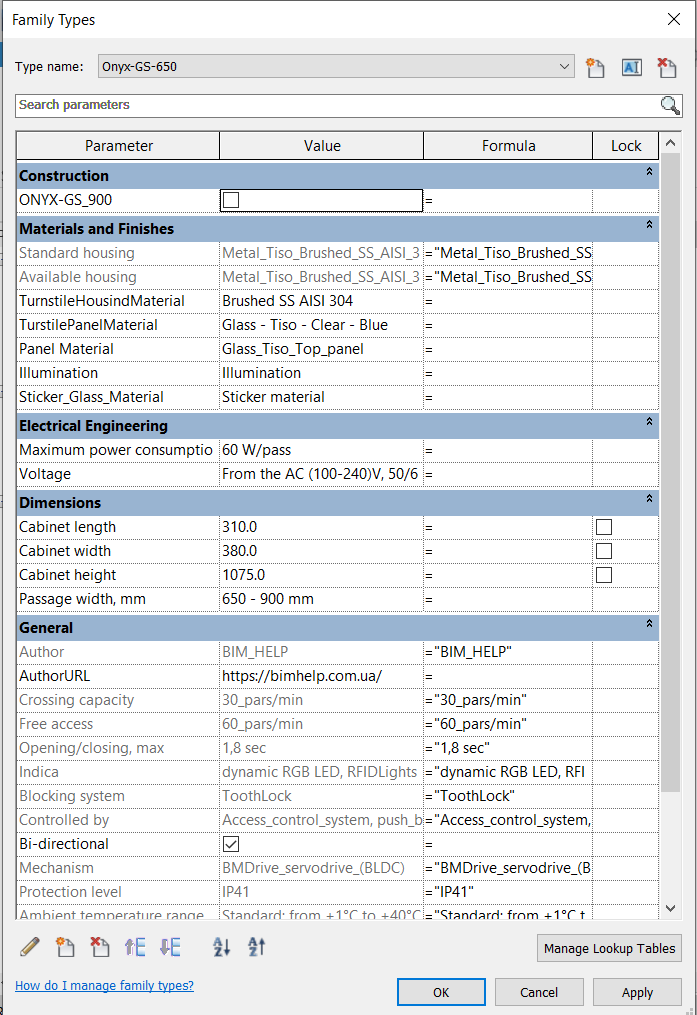This screenshot has height=1015, width=697.
Task: Click the Parameter column header
Action: tap(118, 146)
